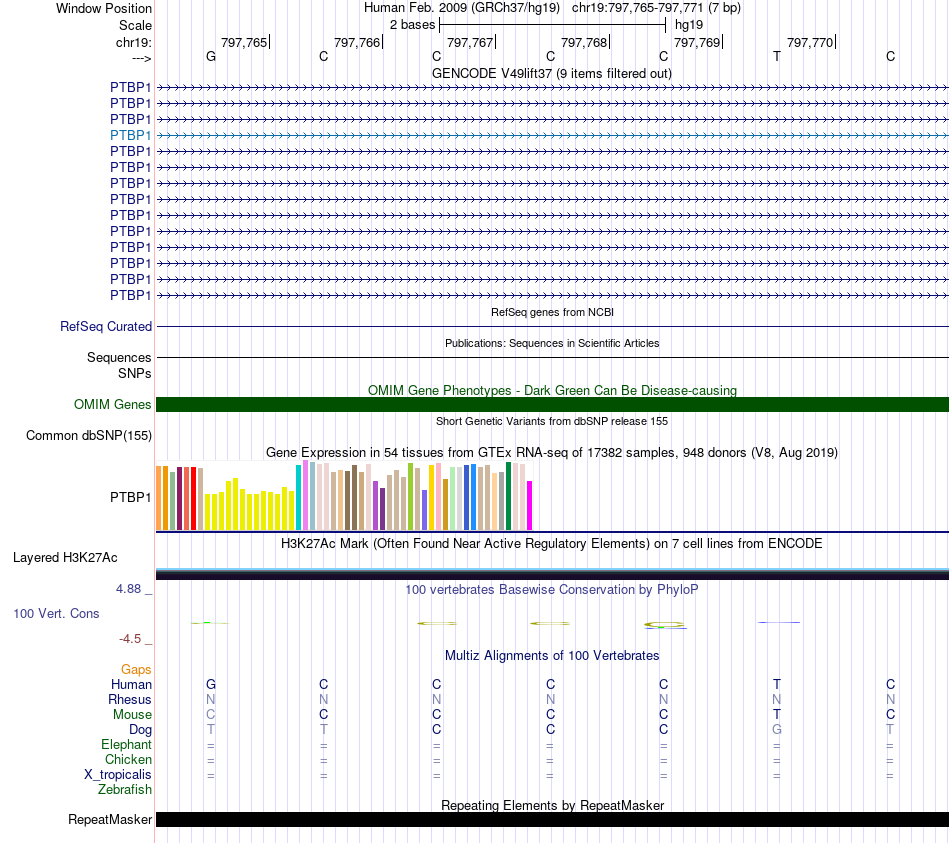This screenshot has height=843, width=950.
Task: Click the 'OMIM Genes' track label
Action: pyautogui.click(x=112, y=404)
